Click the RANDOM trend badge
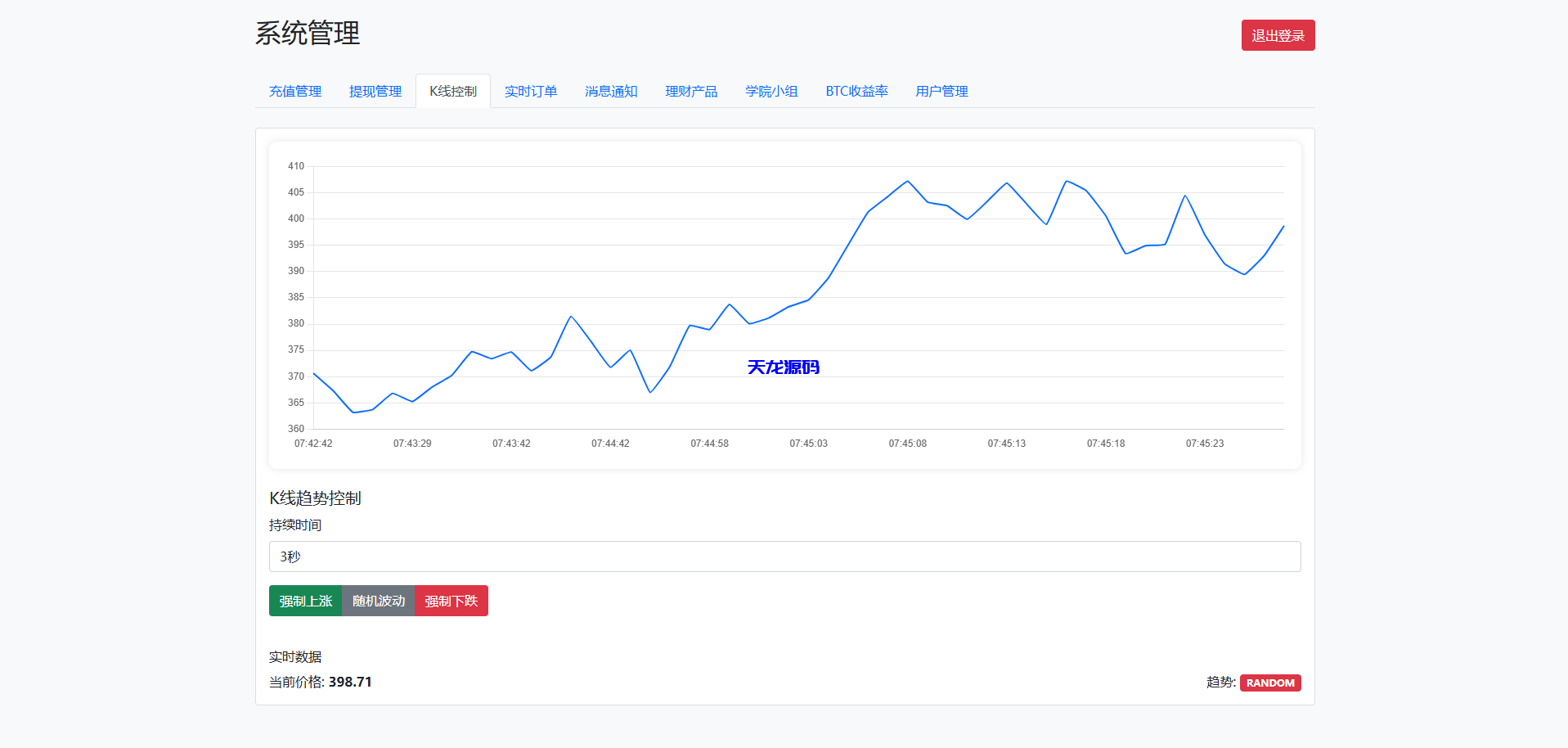 pos(1270,683)
